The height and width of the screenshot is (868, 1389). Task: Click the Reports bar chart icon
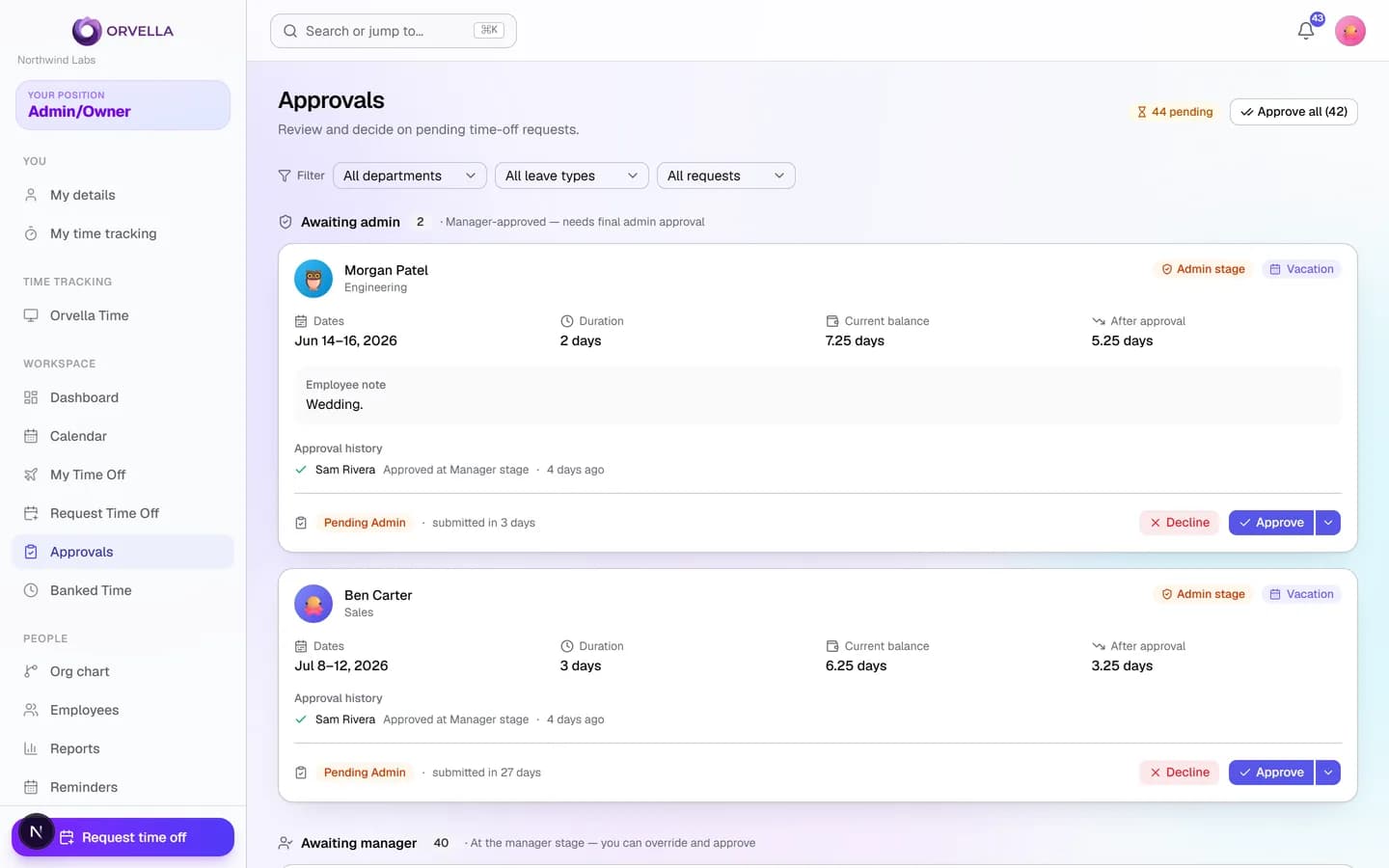(x=31, y=748)
